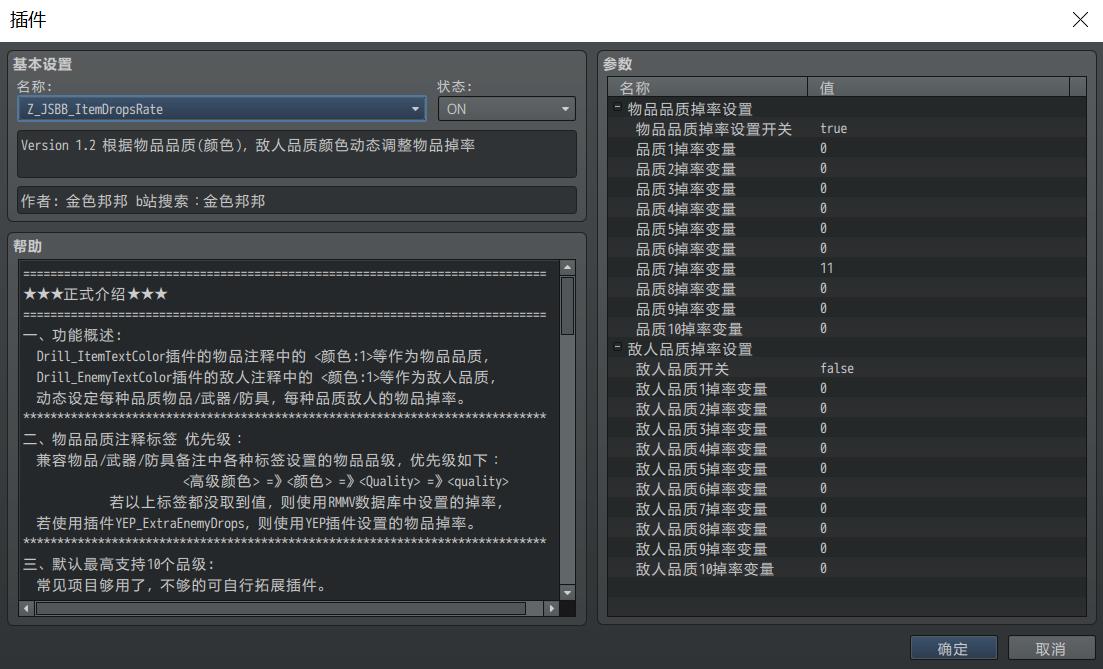Click the help text scroll up arrow
Image resolution: width=1103 pixels, height=669 pixels.
568,267
